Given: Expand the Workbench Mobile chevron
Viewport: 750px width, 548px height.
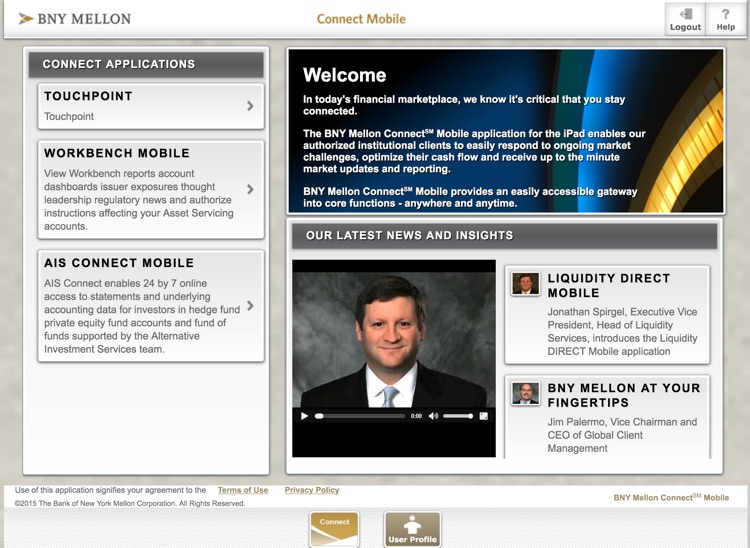Looking at the screenshot, I should coord(250,189).
